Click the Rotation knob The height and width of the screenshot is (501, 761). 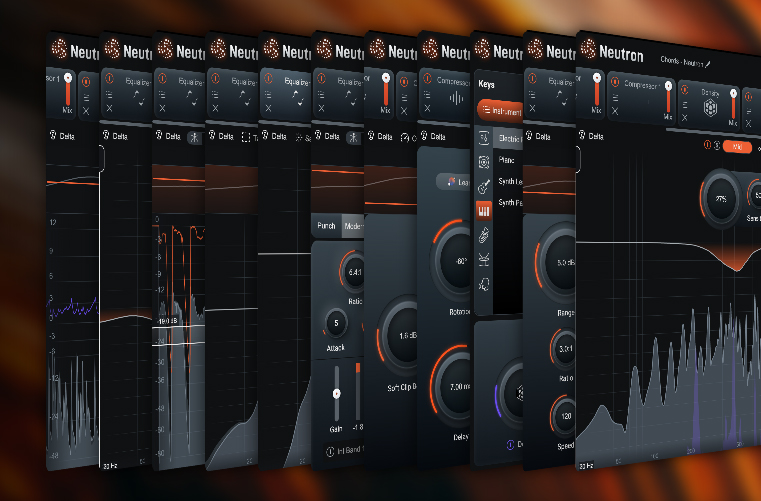coord(451,262)
